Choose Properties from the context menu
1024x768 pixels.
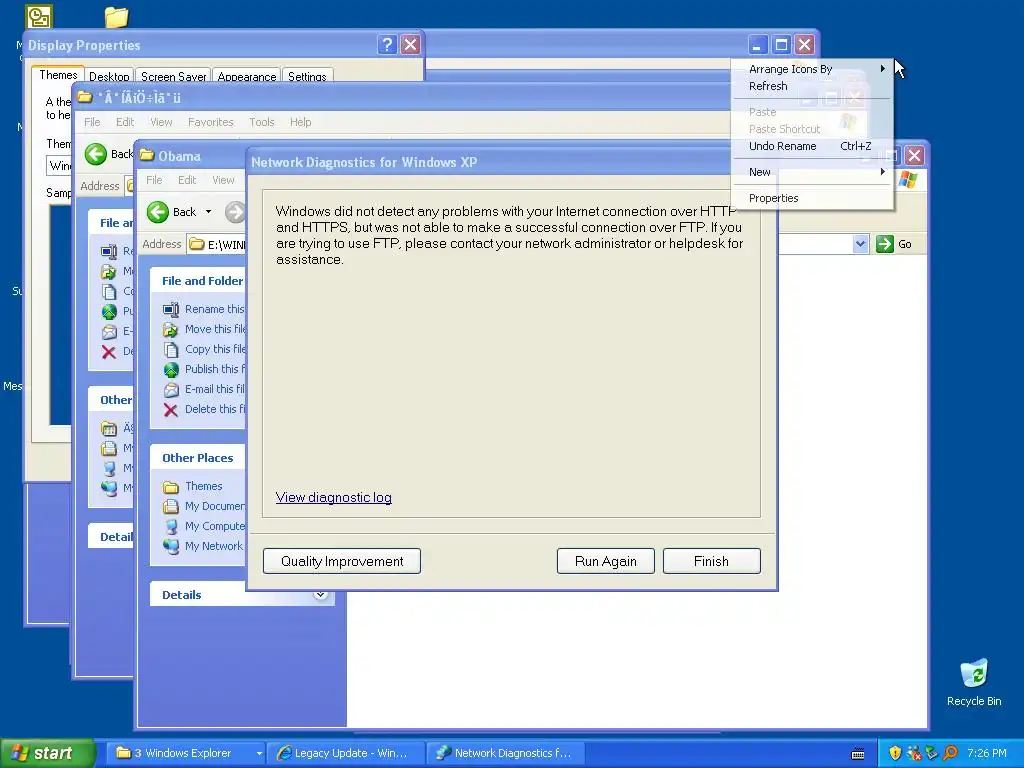[x=812, y=198]
